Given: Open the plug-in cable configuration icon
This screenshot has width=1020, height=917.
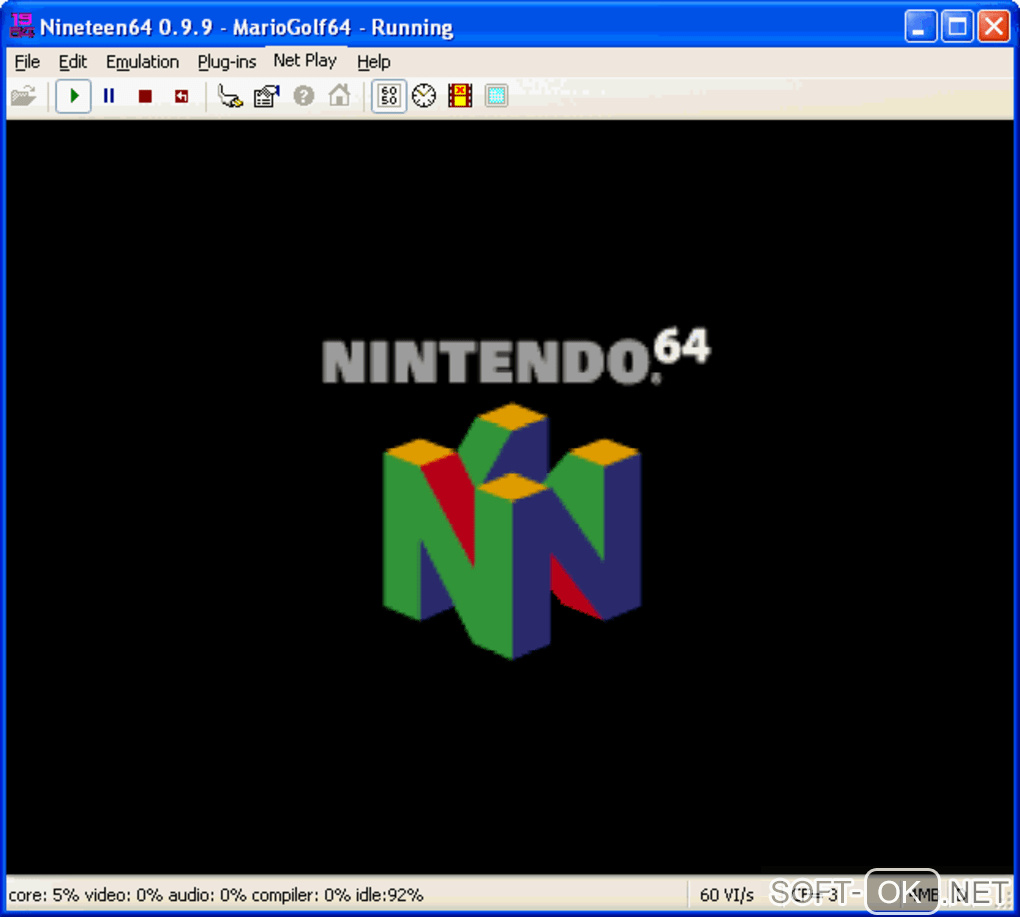Looking at the screenshot, I should point(230,96).
